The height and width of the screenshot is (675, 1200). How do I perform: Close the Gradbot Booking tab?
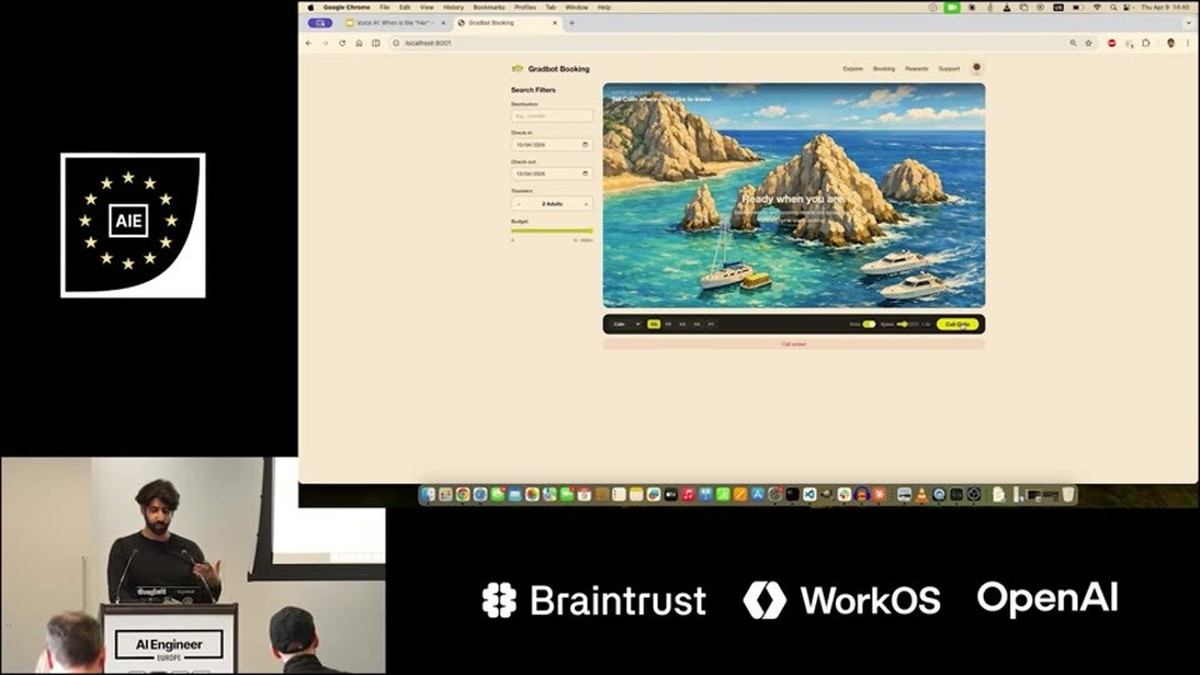(556, 22)
